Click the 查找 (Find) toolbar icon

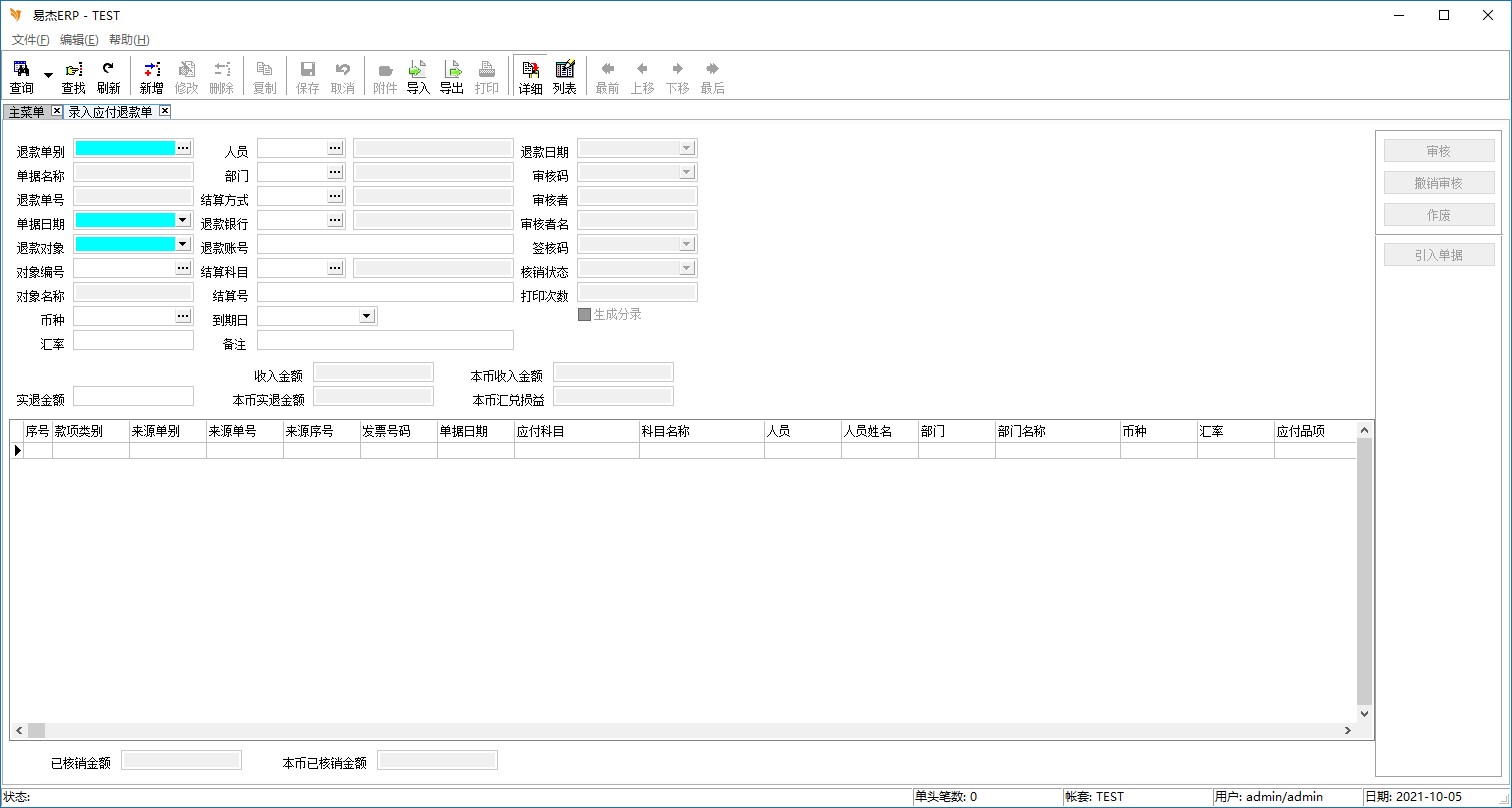pos(73,76)
